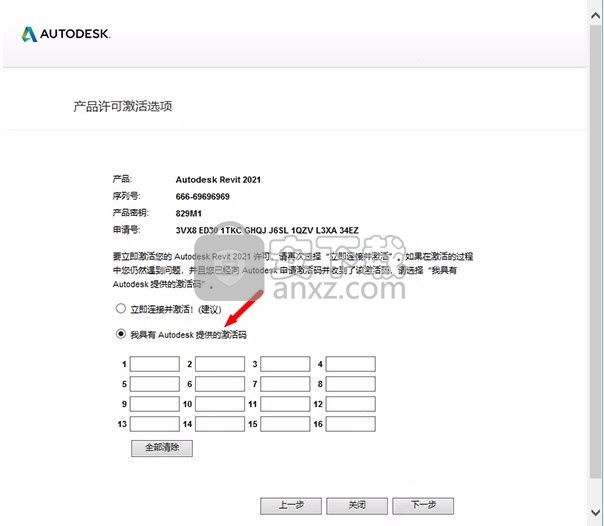
Task: Click the product key 829M1
Action: (x=188, y=213)
